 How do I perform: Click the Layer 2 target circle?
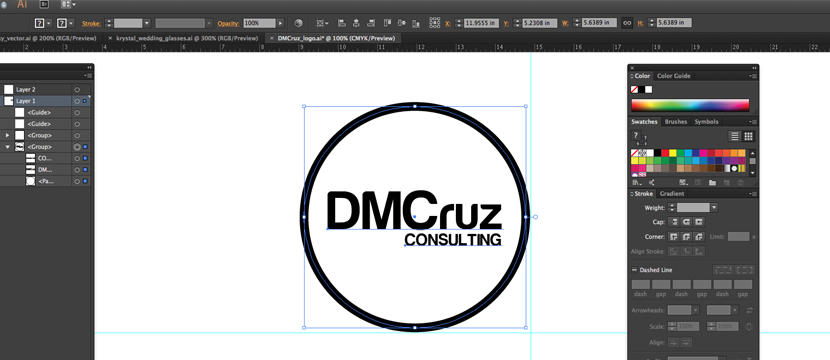[77, 90]
